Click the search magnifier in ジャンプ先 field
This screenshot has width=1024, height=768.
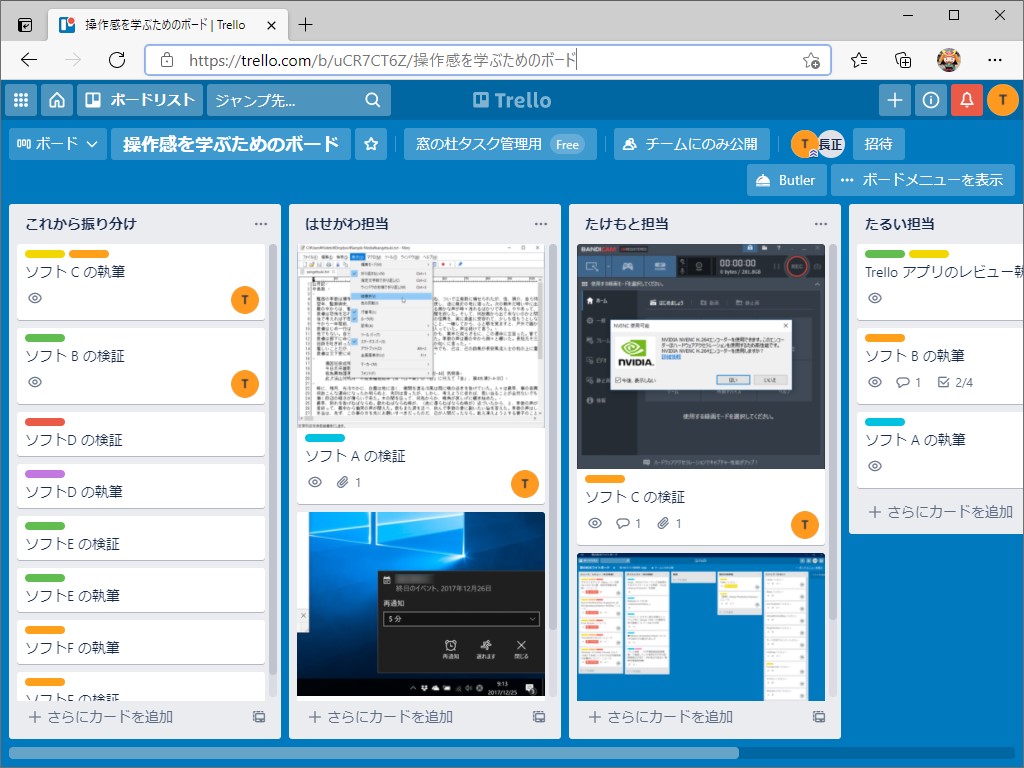click(x=373, y=100)
